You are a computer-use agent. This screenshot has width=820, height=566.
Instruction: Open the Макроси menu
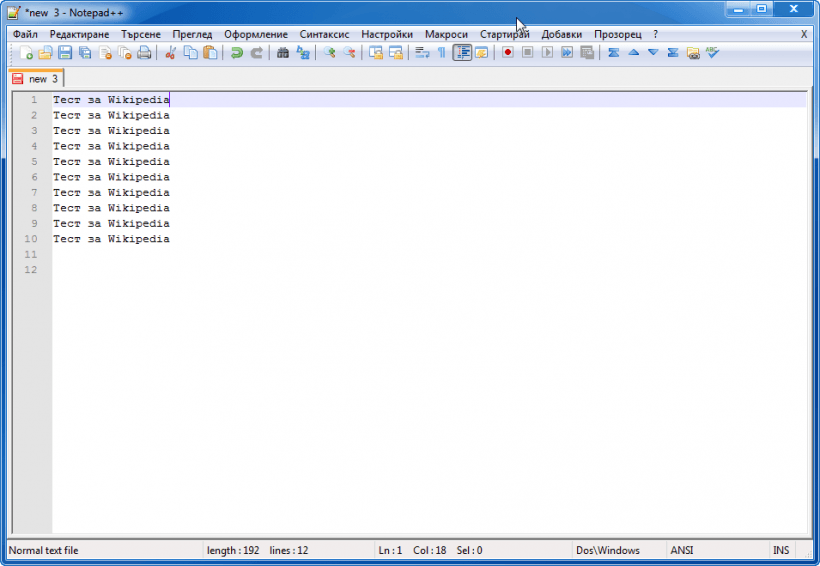tap(446, 34)
